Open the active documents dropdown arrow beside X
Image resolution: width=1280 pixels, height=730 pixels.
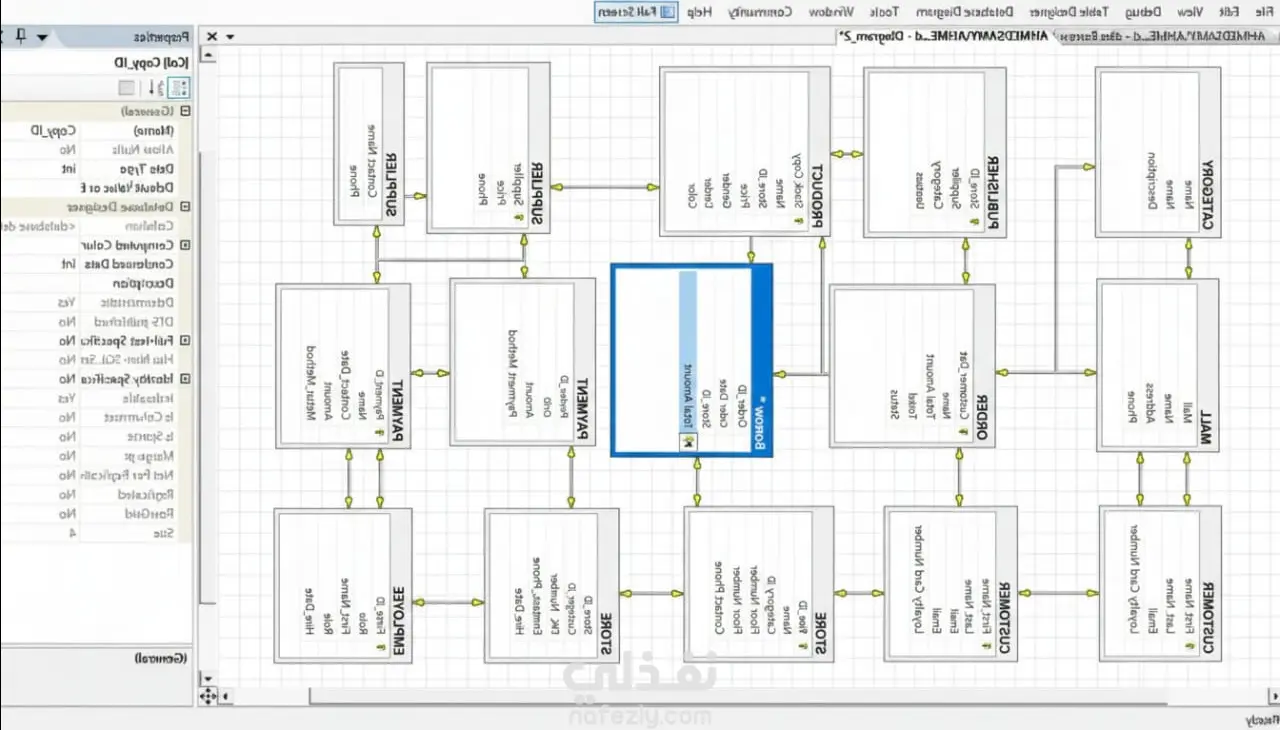231,37
